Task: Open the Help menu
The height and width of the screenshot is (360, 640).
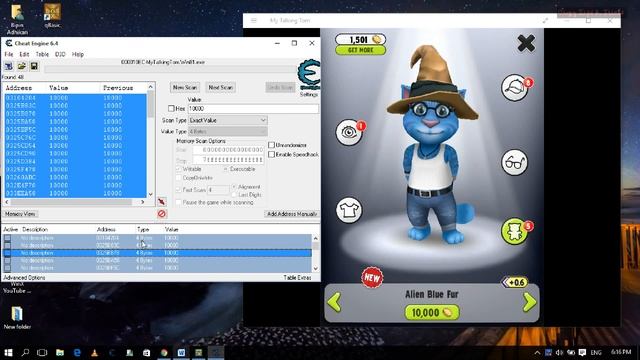Action: [x=78, y=54]
